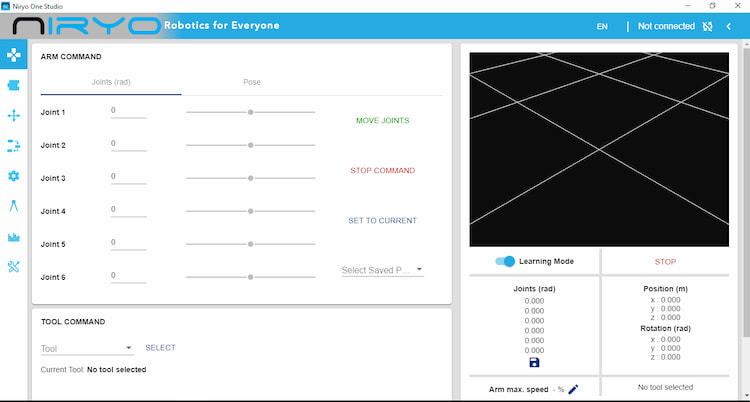Image resolution: width=750 pixels, height=402 pixels.
Task: Open the arm command gamepad panel
Action: (x=13, y=56)
